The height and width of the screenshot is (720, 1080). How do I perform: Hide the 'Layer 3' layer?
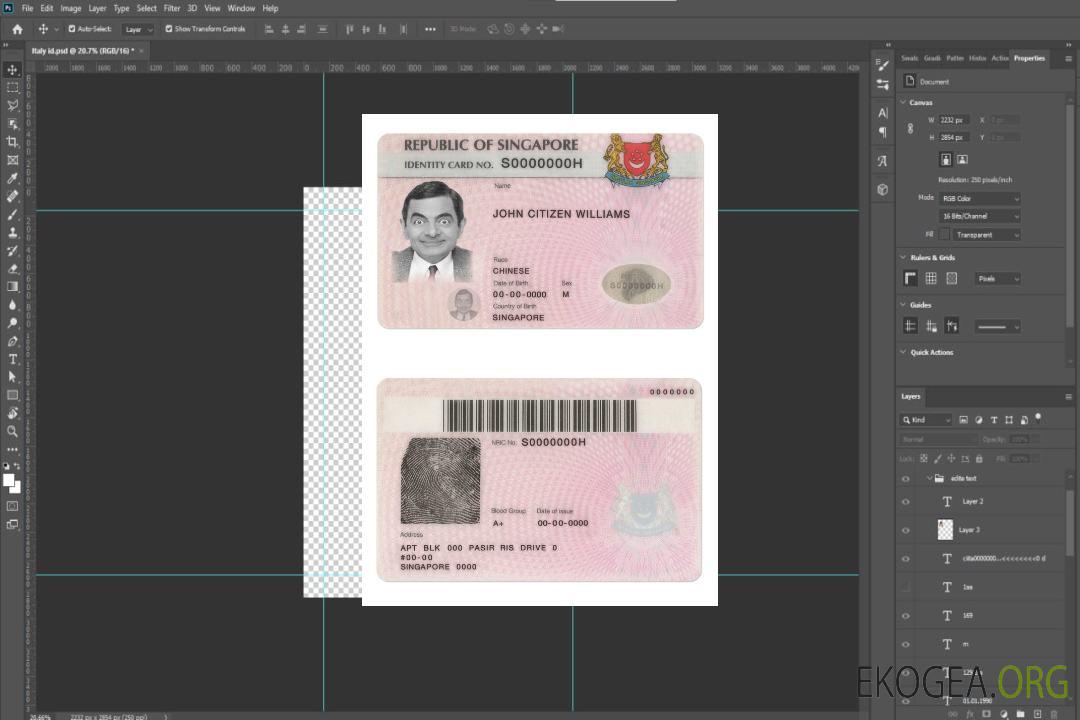pyautogui.click(x=906, y=530)
